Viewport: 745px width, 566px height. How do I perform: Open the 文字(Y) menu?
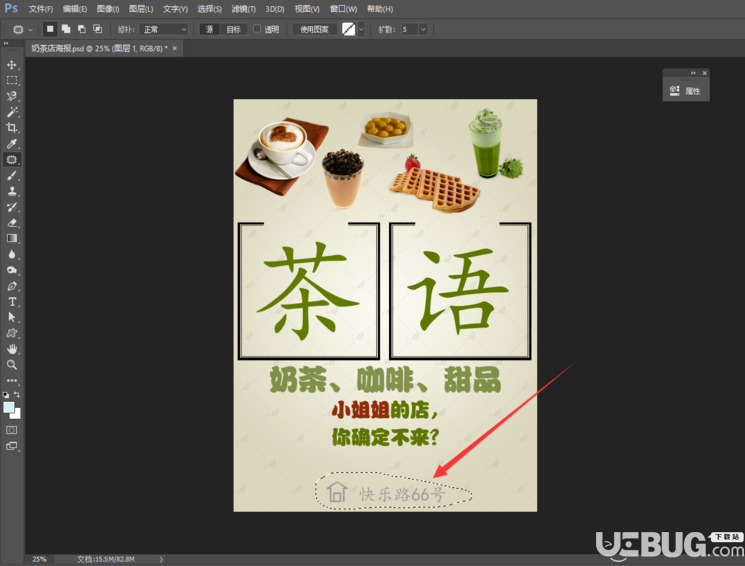pyautogui.click(x=175, y=9)
